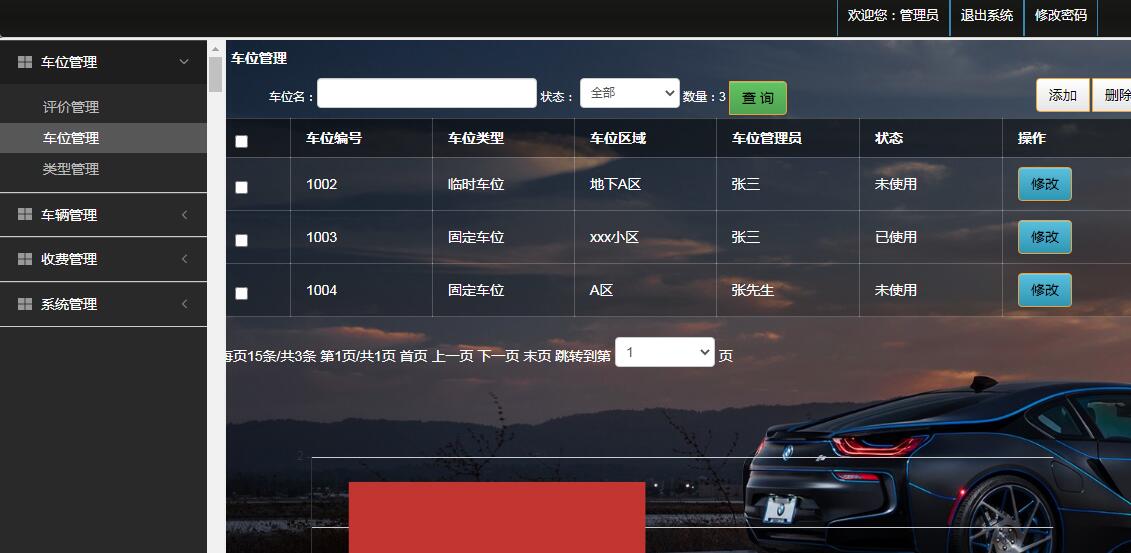Click 修改 for parking spot 1003

click(x=1044, y=237)
